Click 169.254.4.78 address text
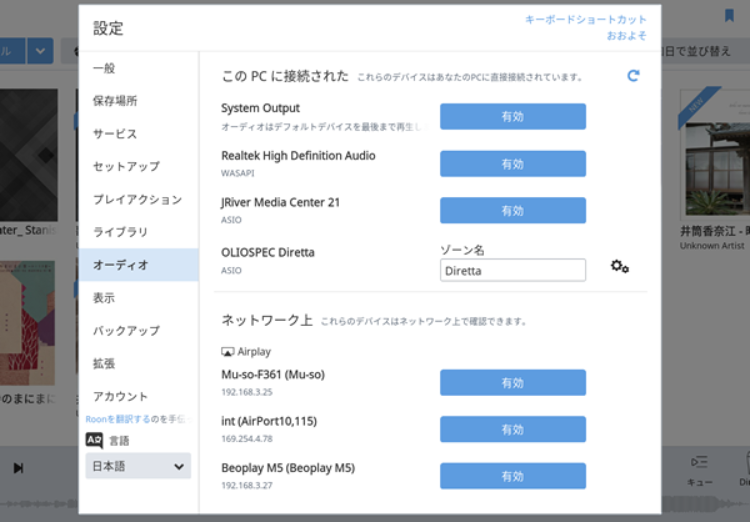Image resolution: width=750 pixels, height=522 pixels. [x=247, y=439]
